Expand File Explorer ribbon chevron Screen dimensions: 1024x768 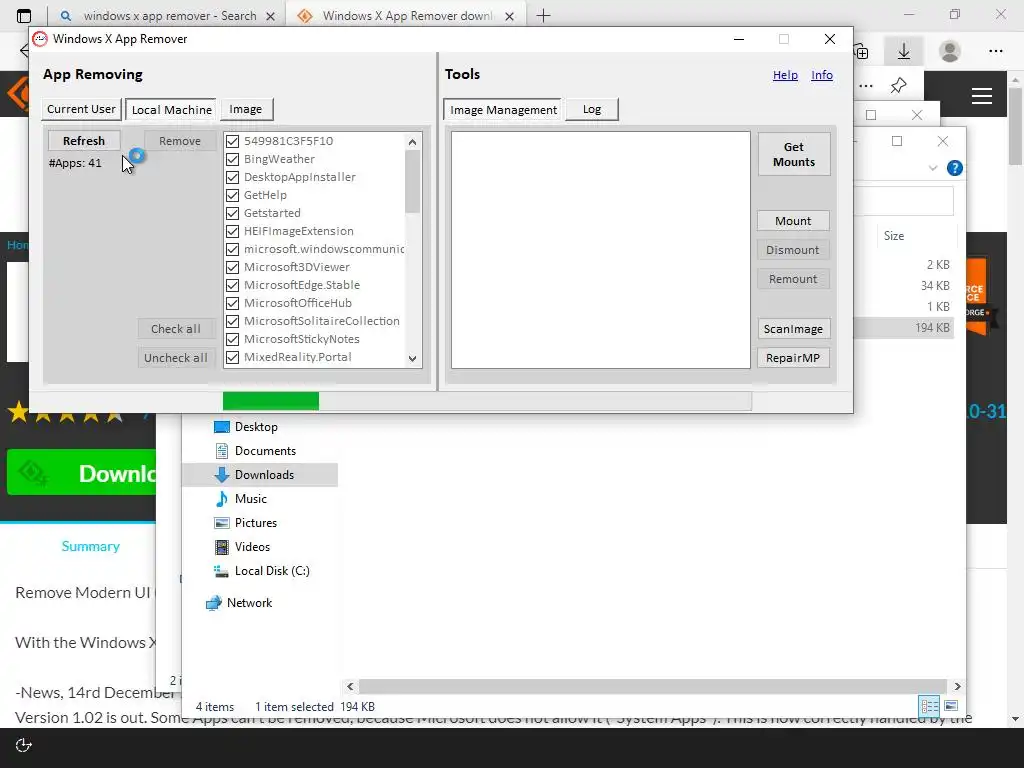point(933,168)
